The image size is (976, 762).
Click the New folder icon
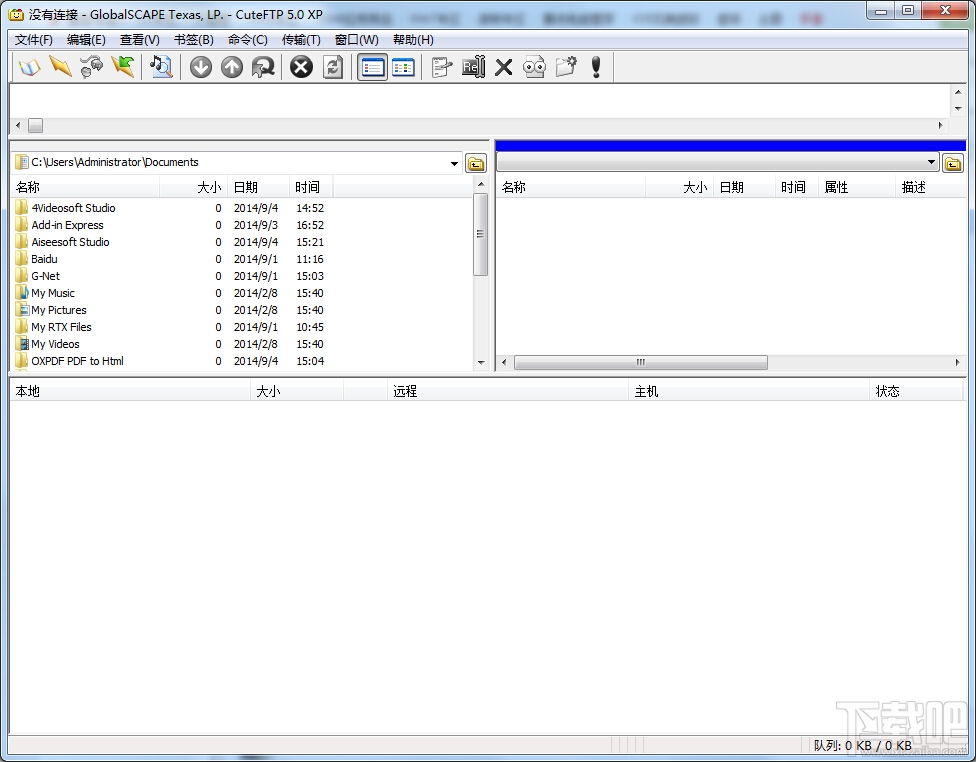tap(566, 67)
